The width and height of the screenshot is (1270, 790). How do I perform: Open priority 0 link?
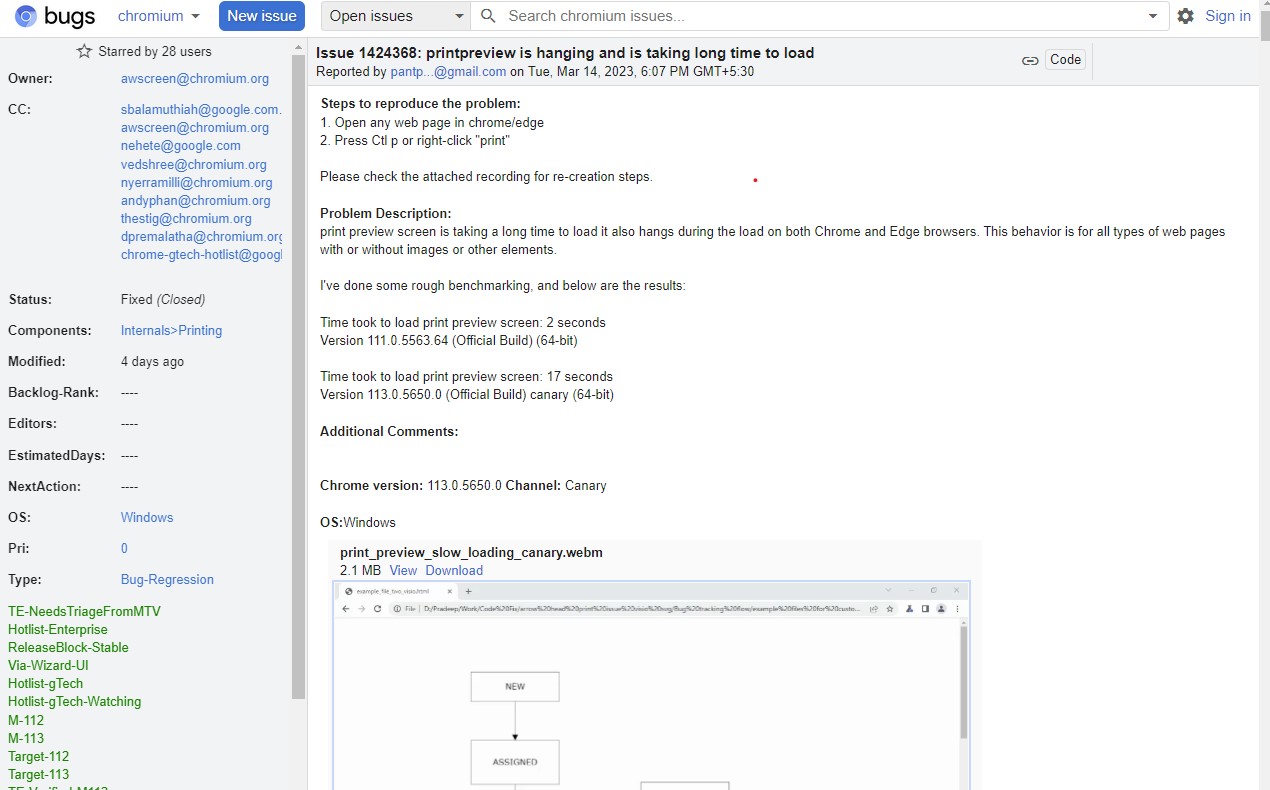point(125,549)
